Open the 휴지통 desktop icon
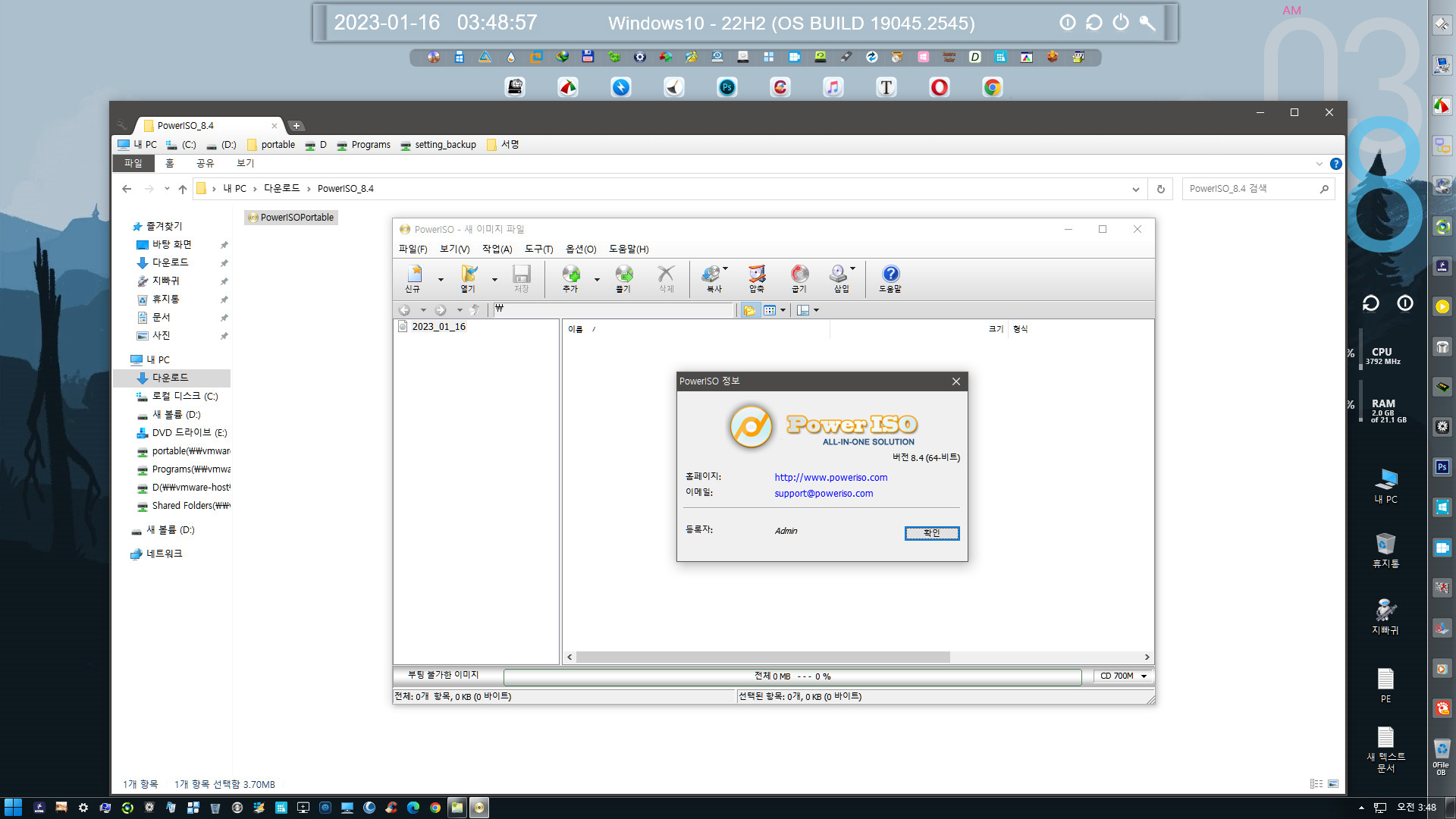 coord(1385,551)
